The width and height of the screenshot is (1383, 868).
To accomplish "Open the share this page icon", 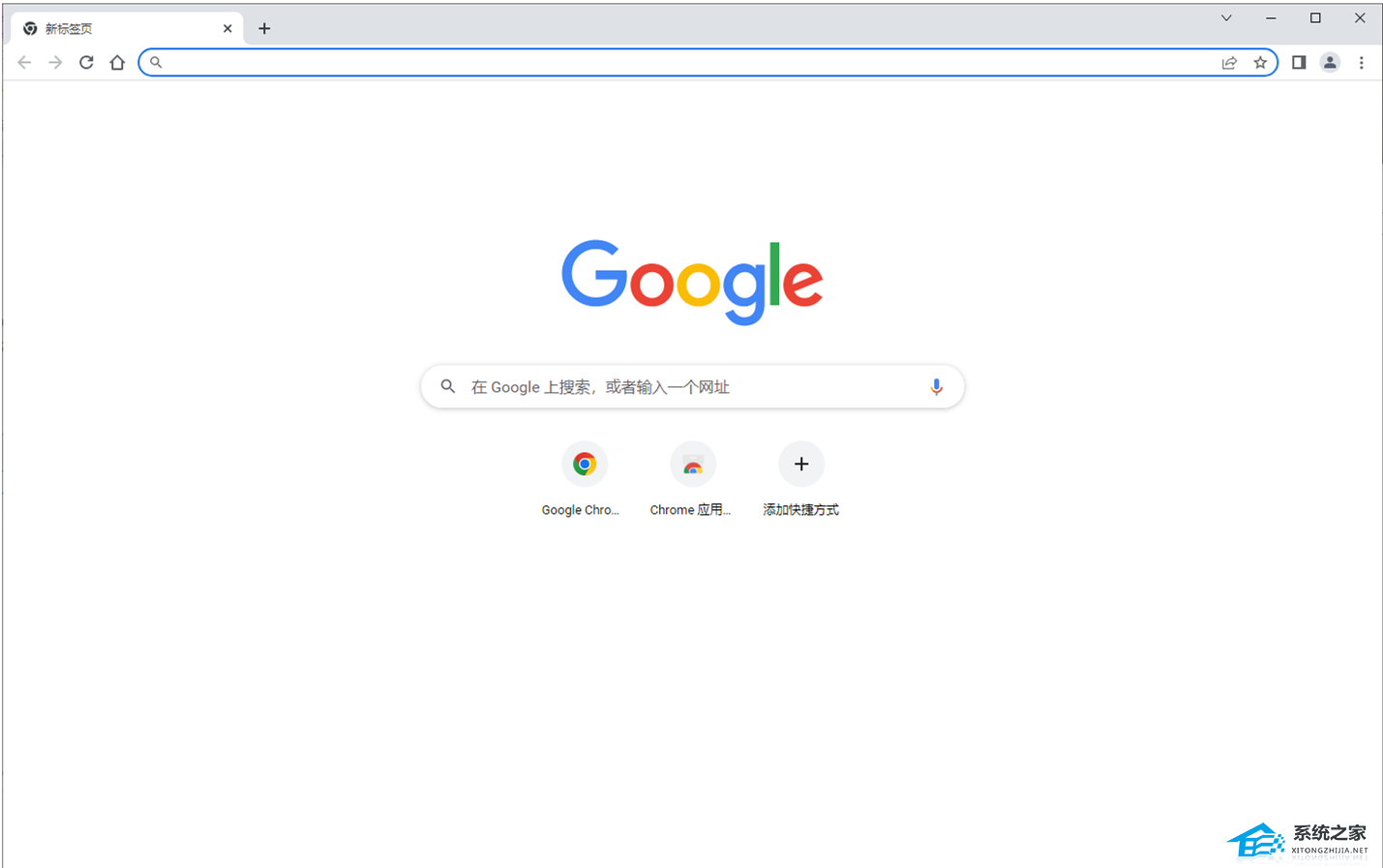I will (1229, 63).
